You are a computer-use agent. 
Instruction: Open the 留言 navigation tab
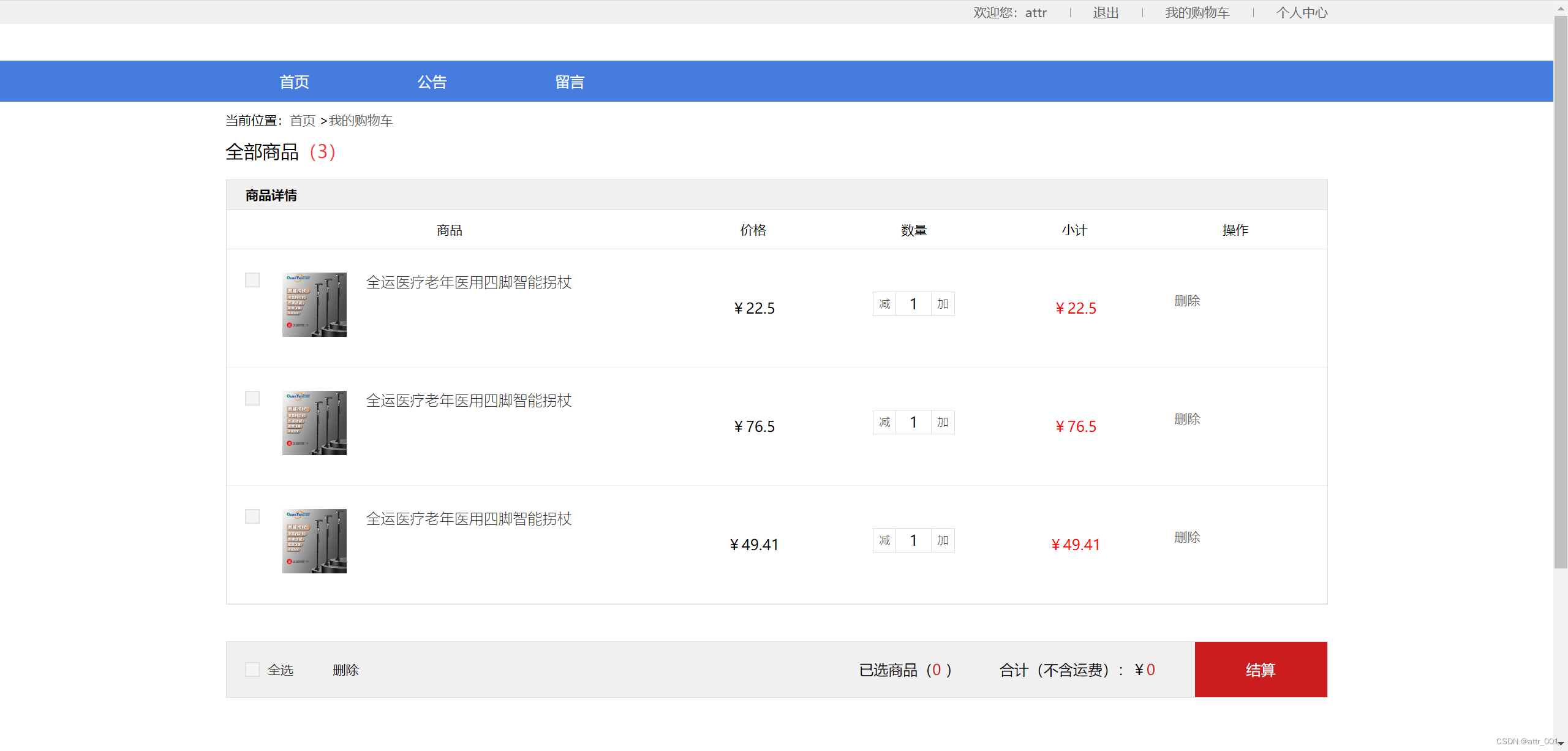point(570,81)
